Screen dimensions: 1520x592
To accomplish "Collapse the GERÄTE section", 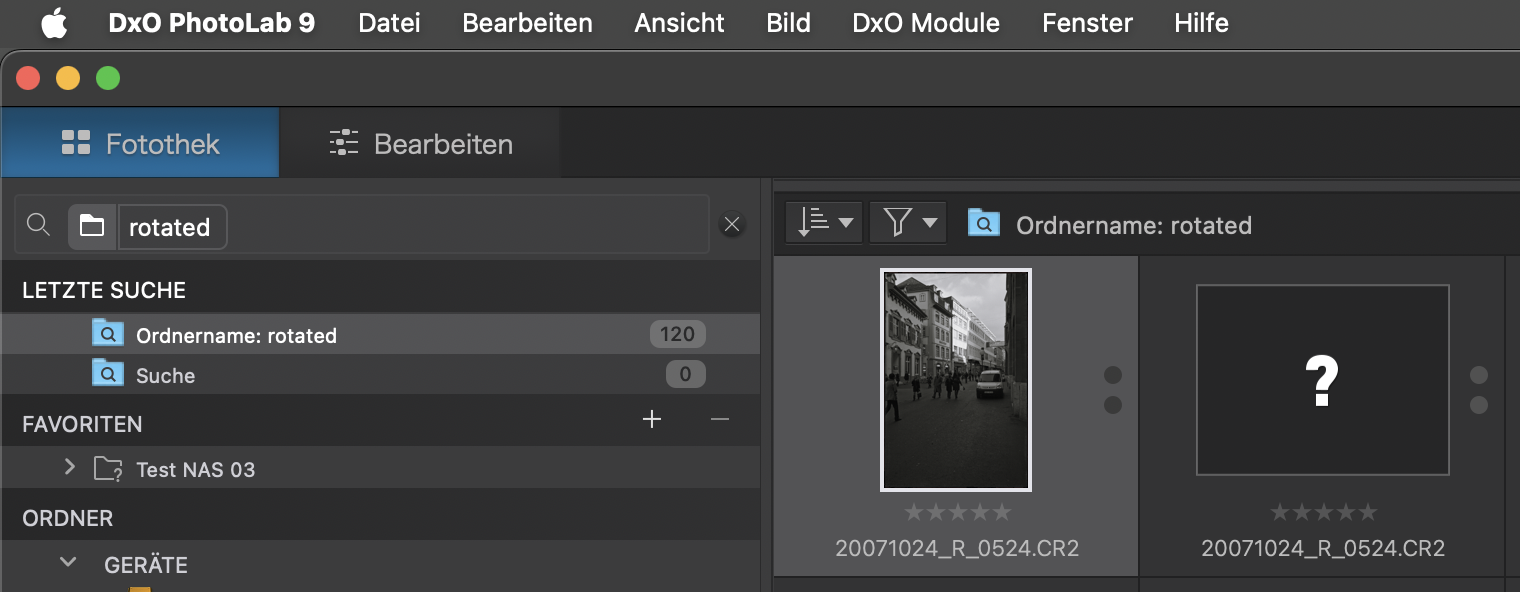I will click(x=68, y=563).
